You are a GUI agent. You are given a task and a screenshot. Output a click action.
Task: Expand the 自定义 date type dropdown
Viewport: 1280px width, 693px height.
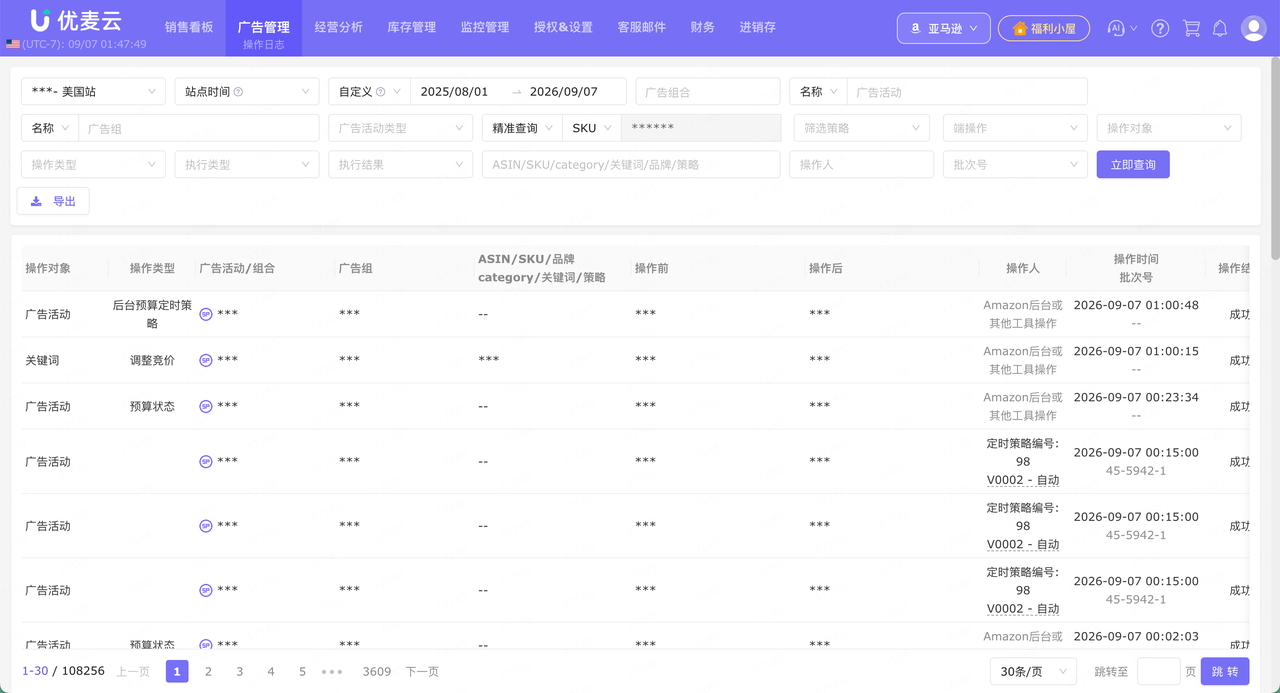(369, 92)
